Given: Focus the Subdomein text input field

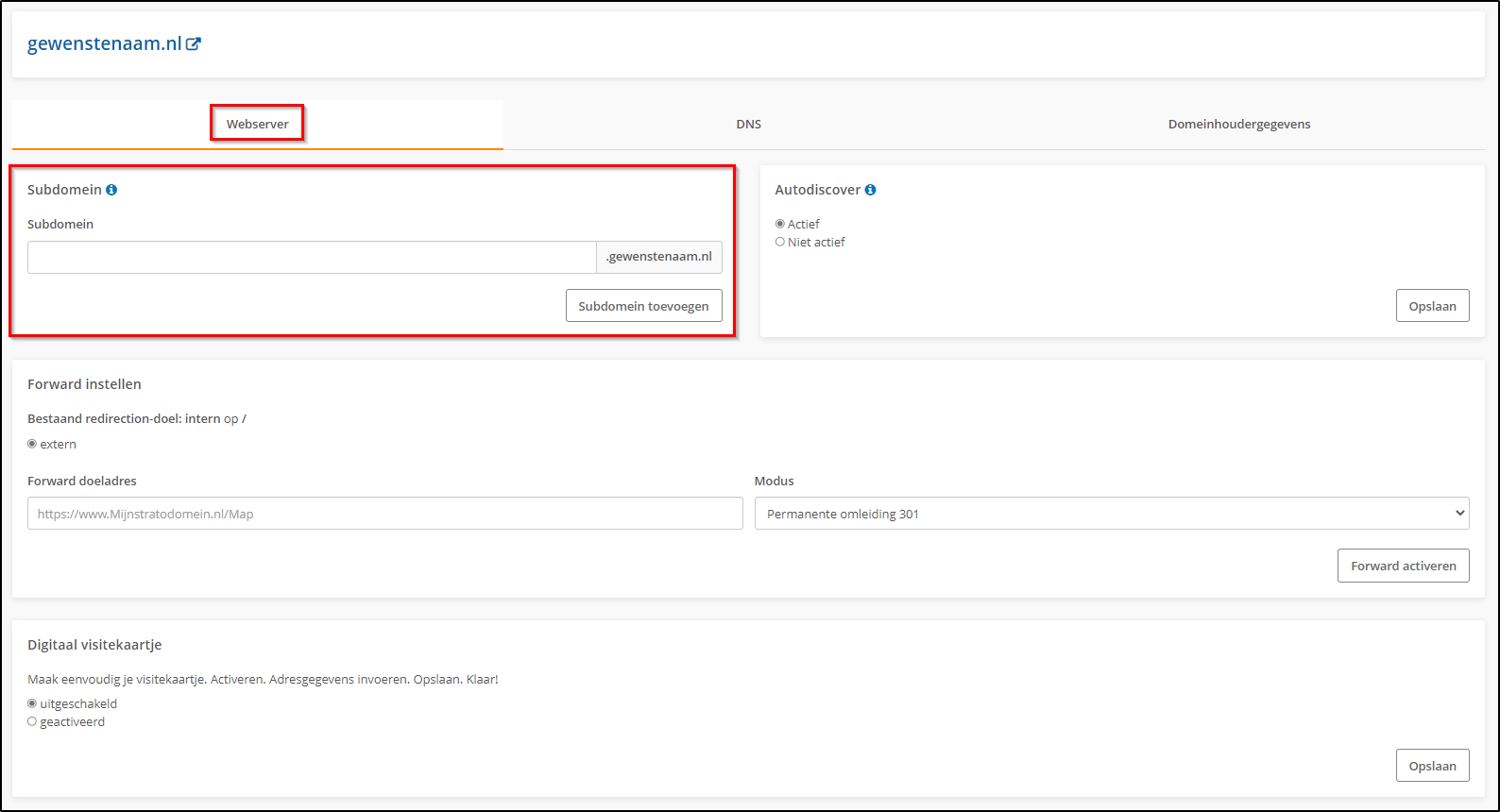Looking at the screenshot, I should coord(312,257).
